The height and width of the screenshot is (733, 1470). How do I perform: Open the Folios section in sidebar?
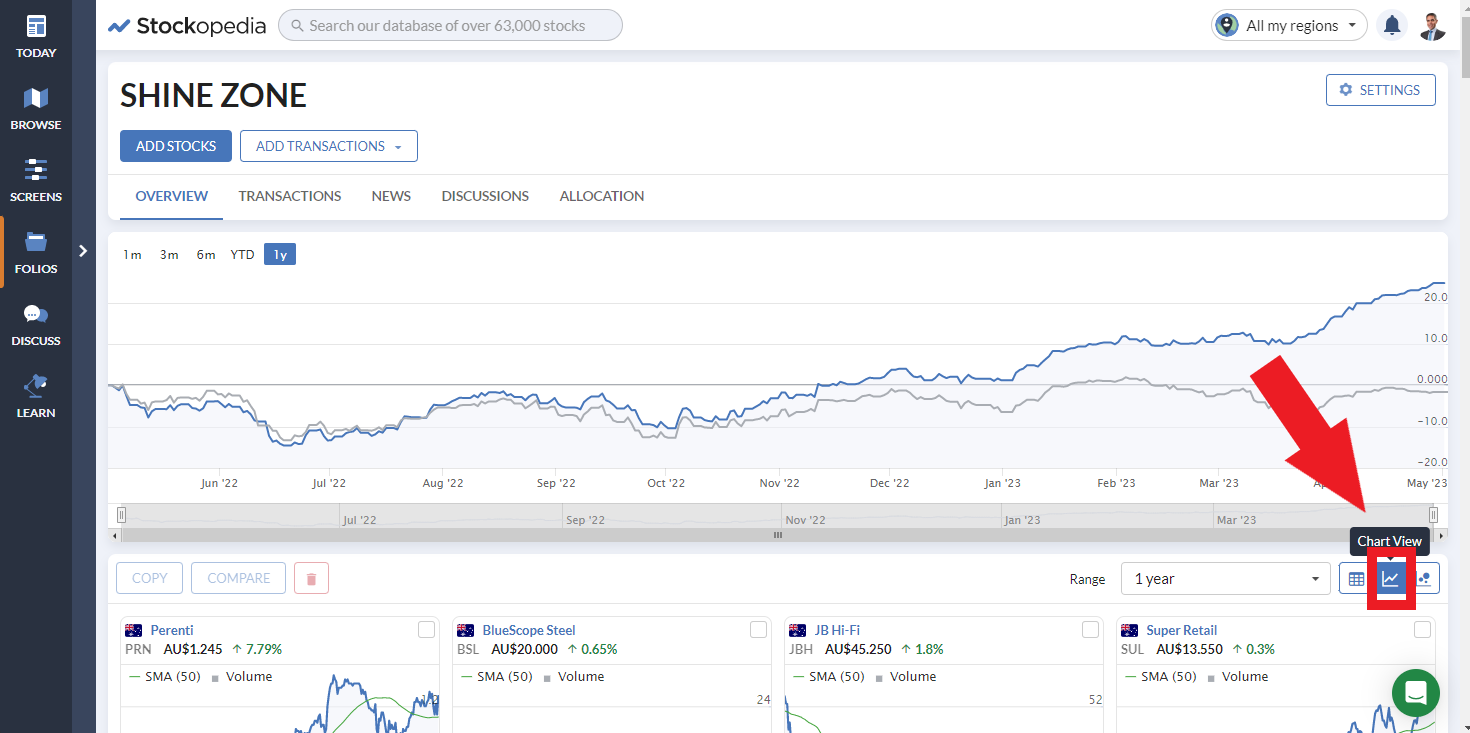tap(36, 253)
